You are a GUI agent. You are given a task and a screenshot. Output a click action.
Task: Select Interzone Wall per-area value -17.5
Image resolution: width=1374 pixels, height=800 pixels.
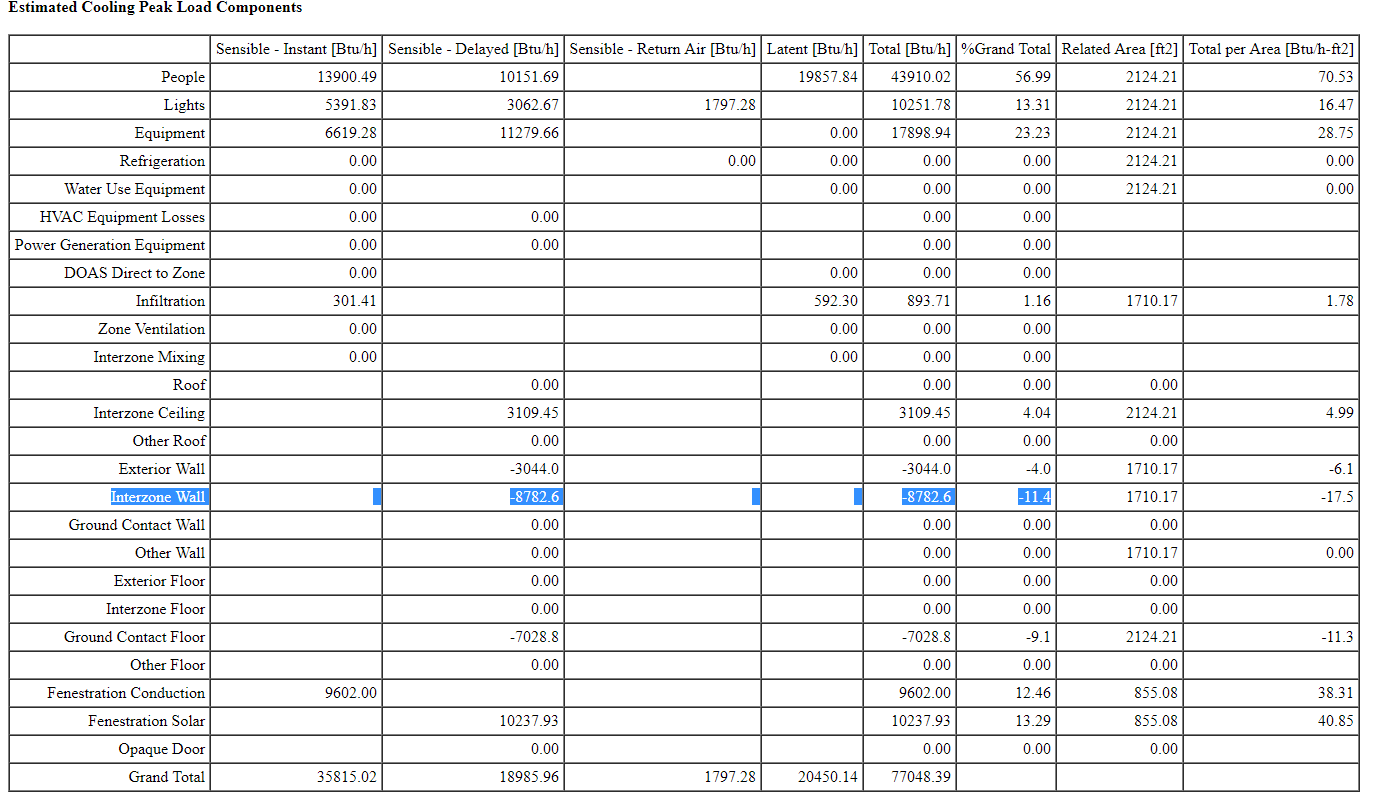click(1337, 497)
